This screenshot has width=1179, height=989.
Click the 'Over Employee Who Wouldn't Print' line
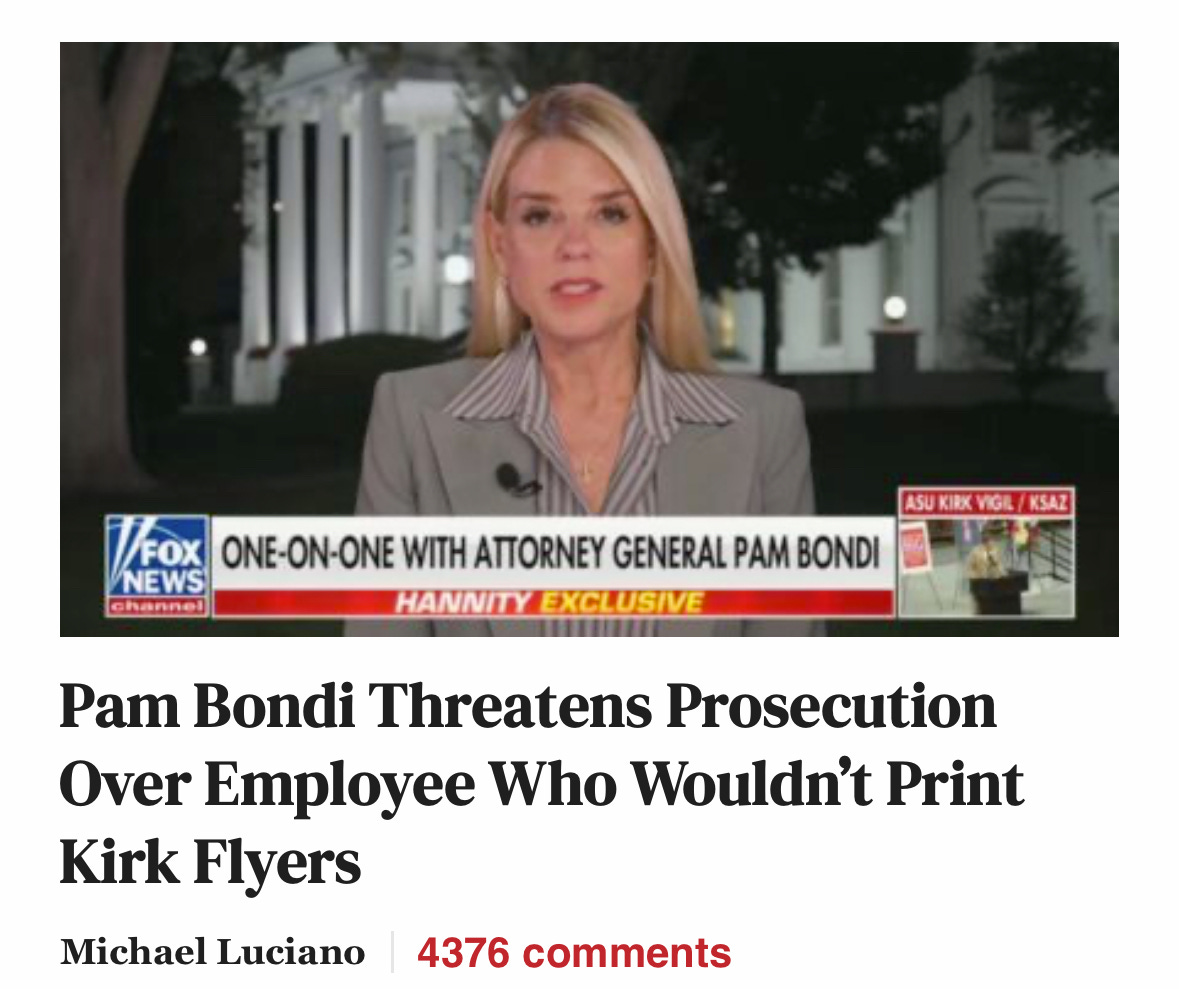(x=541, y=784)
